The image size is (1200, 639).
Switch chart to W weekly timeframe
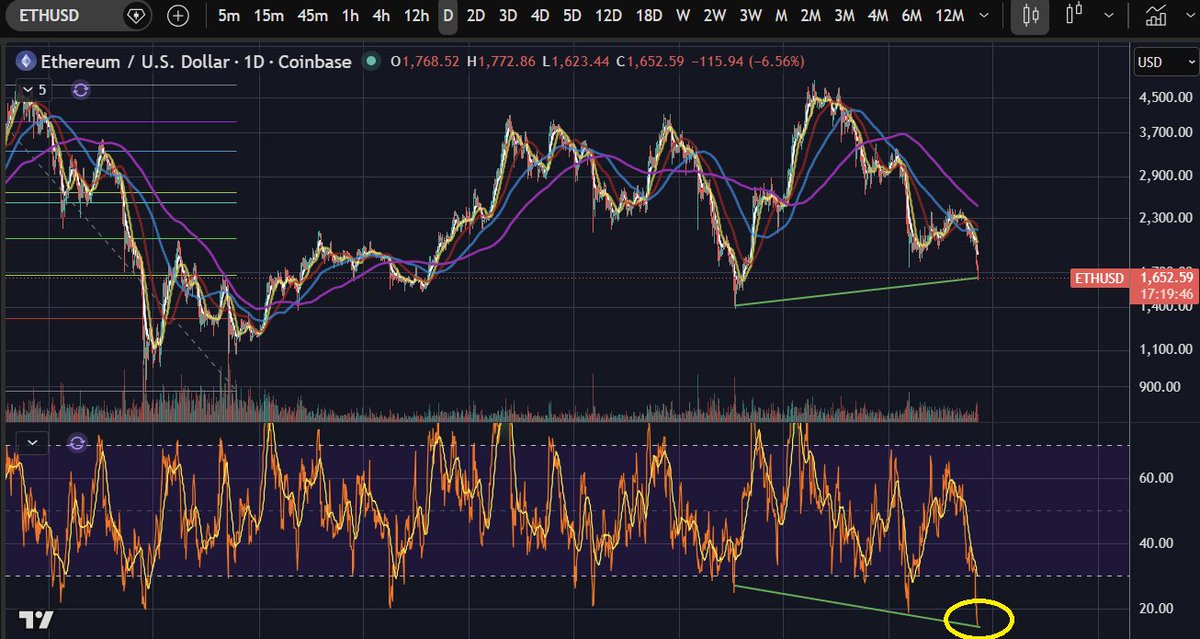coord(683,16)
